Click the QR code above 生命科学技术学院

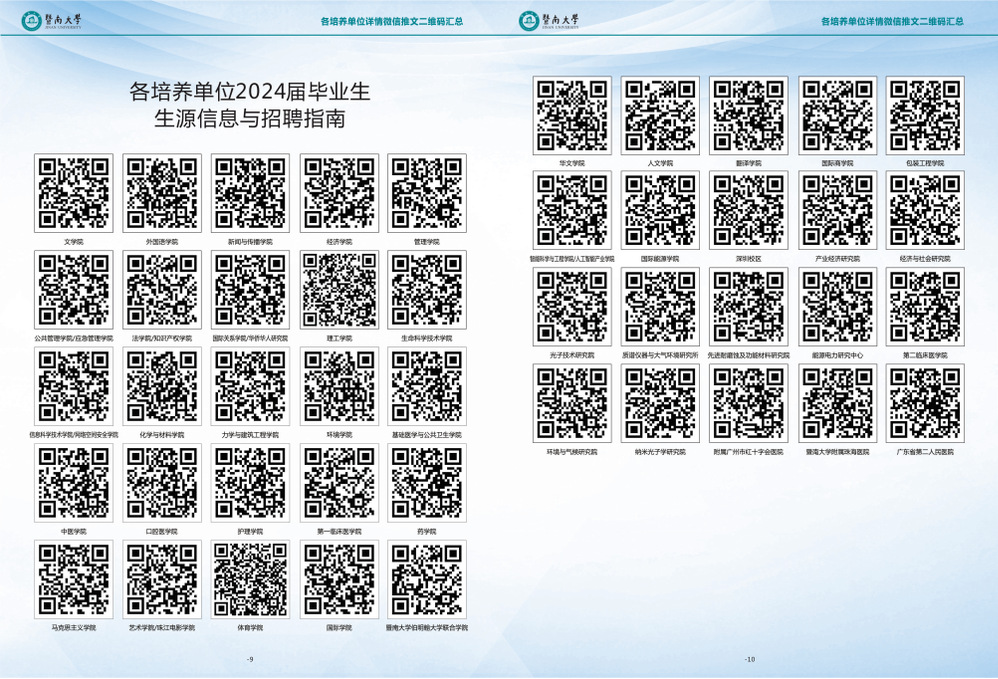point(426,290)
